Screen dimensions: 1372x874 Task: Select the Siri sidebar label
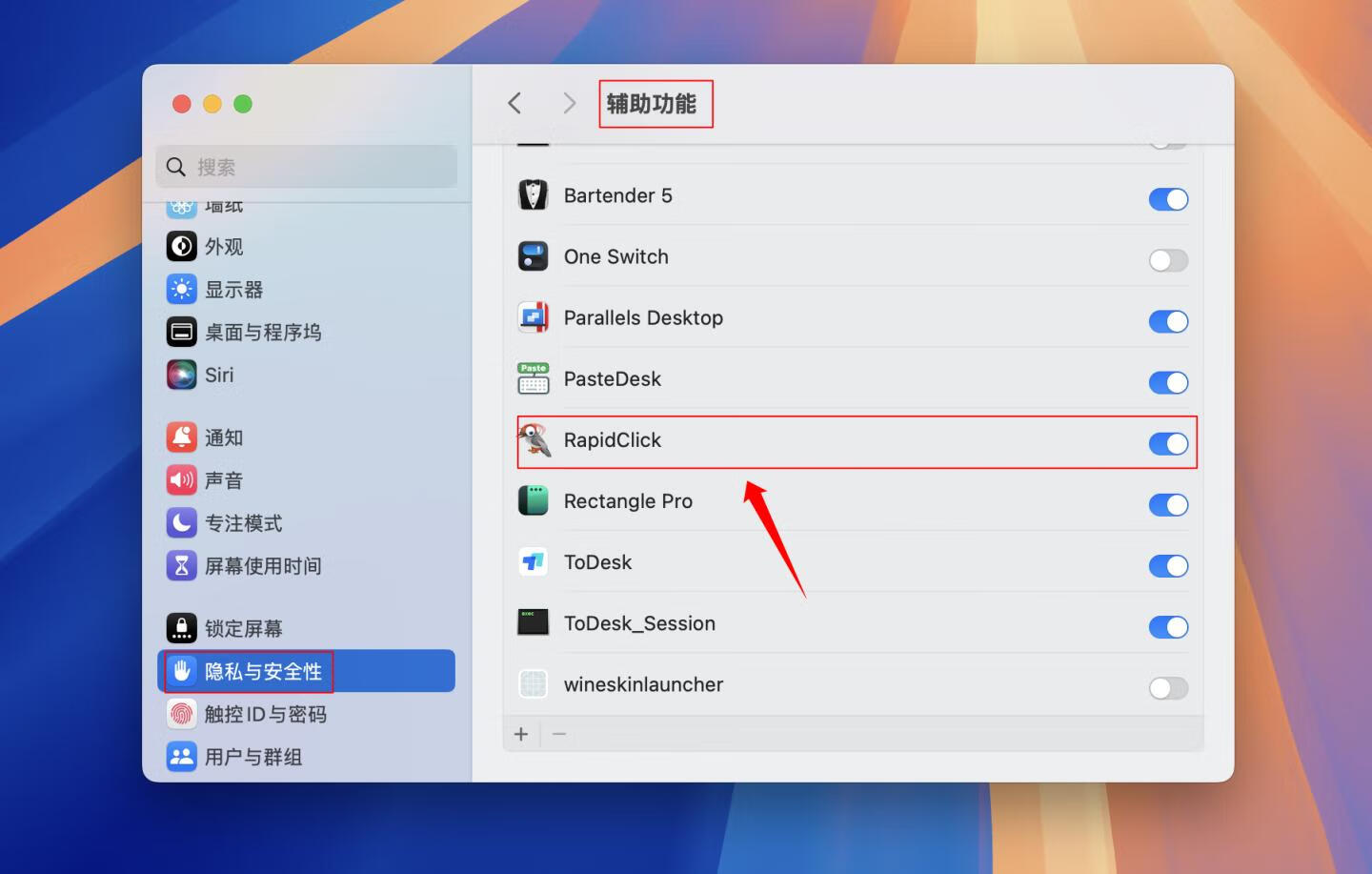coord(219,375)
